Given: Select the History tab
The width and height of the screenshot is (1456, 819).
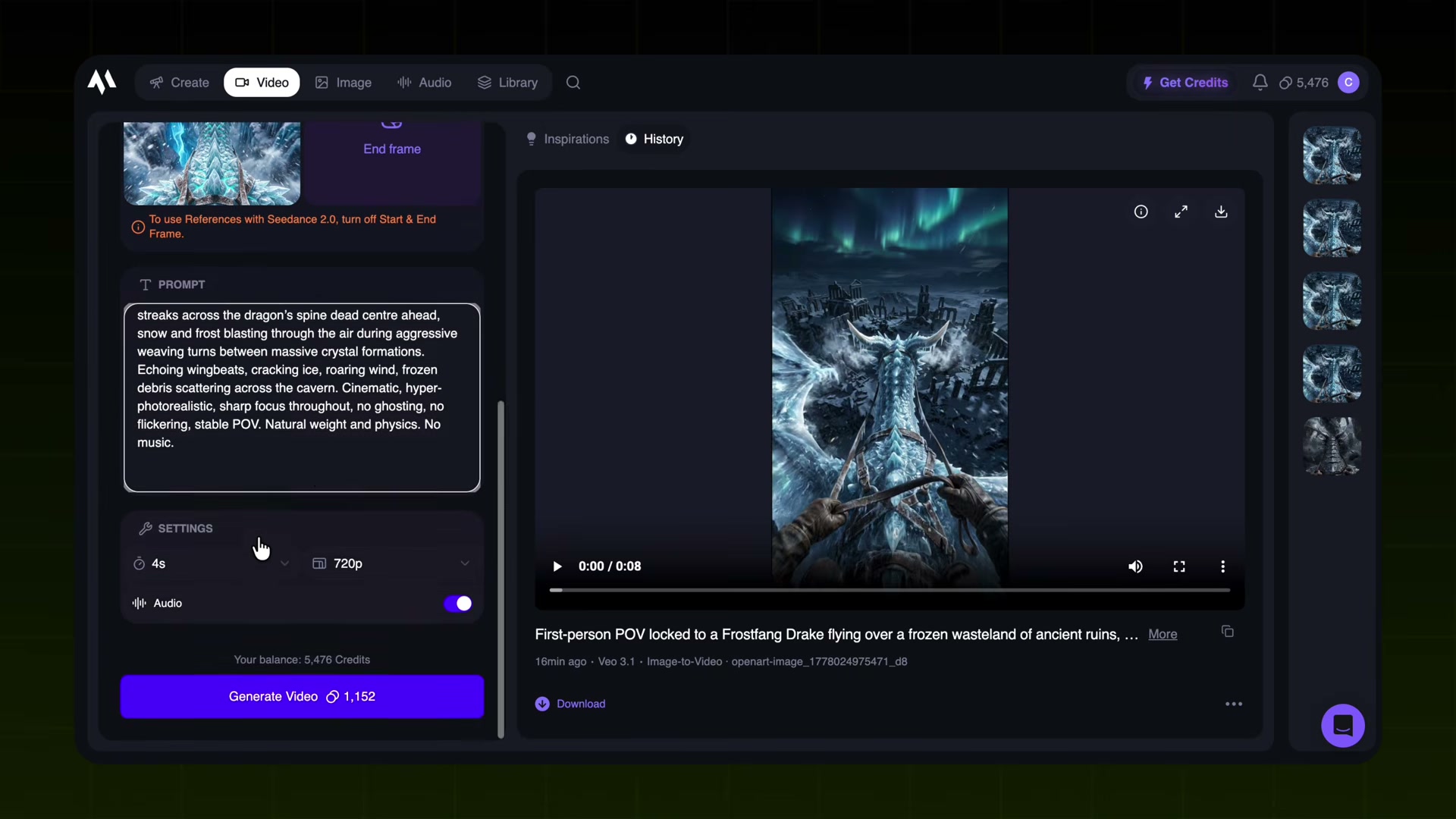Looking at the screenshot, I should [x=654, y=139].
